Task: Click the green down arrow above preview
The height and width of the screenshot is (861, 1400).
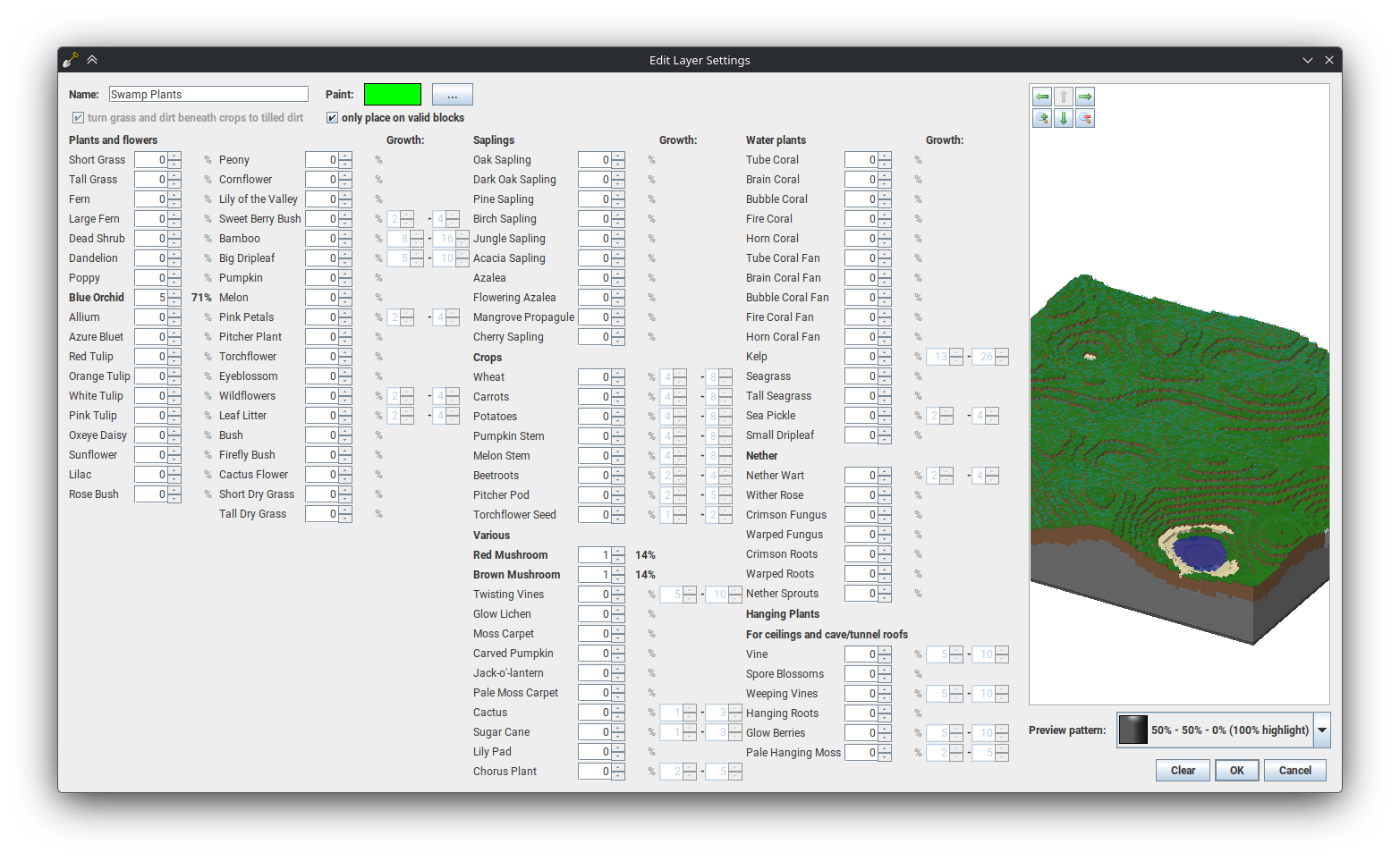Action: (x=1064, y=118)
